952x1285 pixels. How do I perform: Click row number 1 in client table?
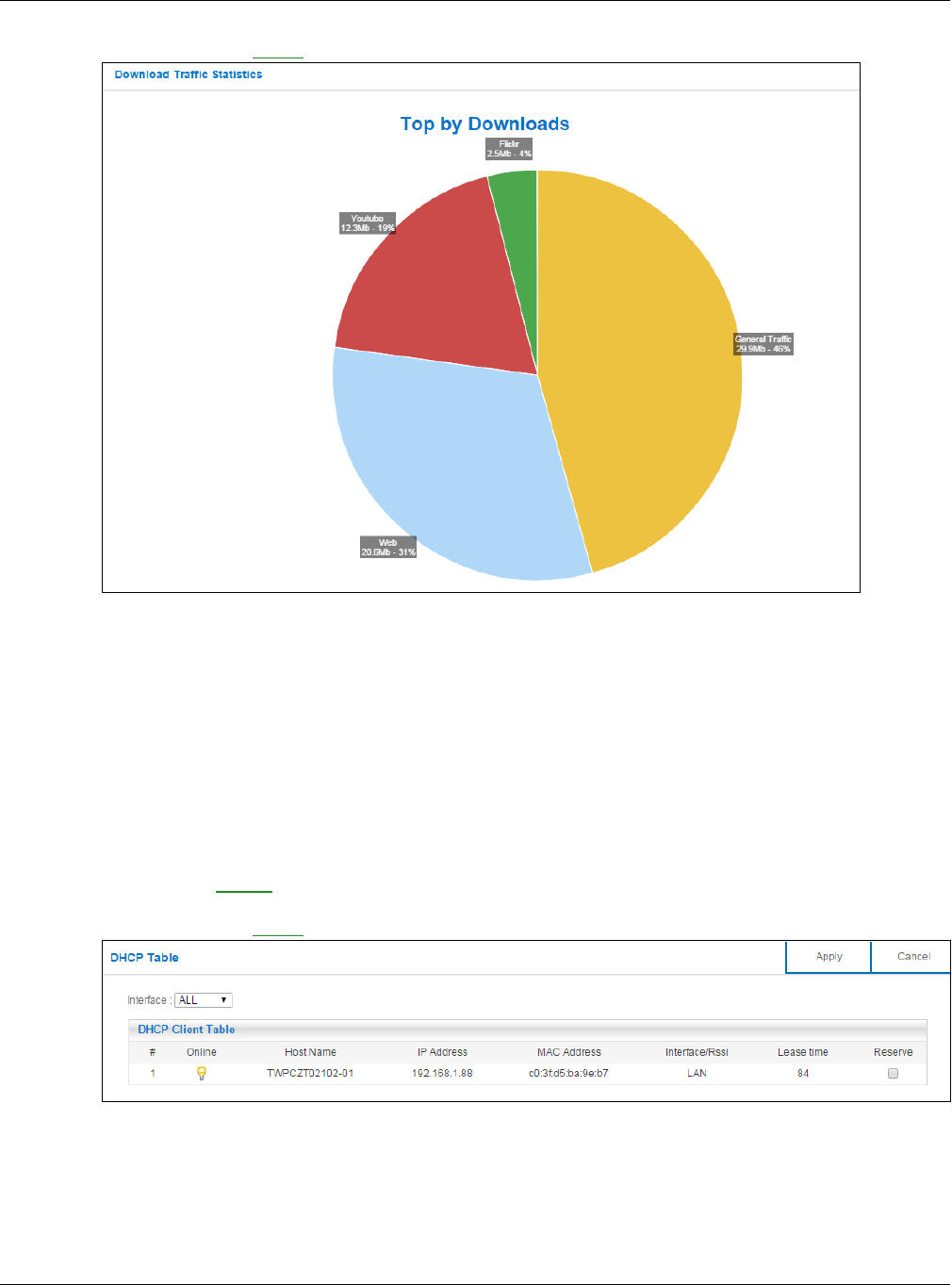coord(153,1073)
